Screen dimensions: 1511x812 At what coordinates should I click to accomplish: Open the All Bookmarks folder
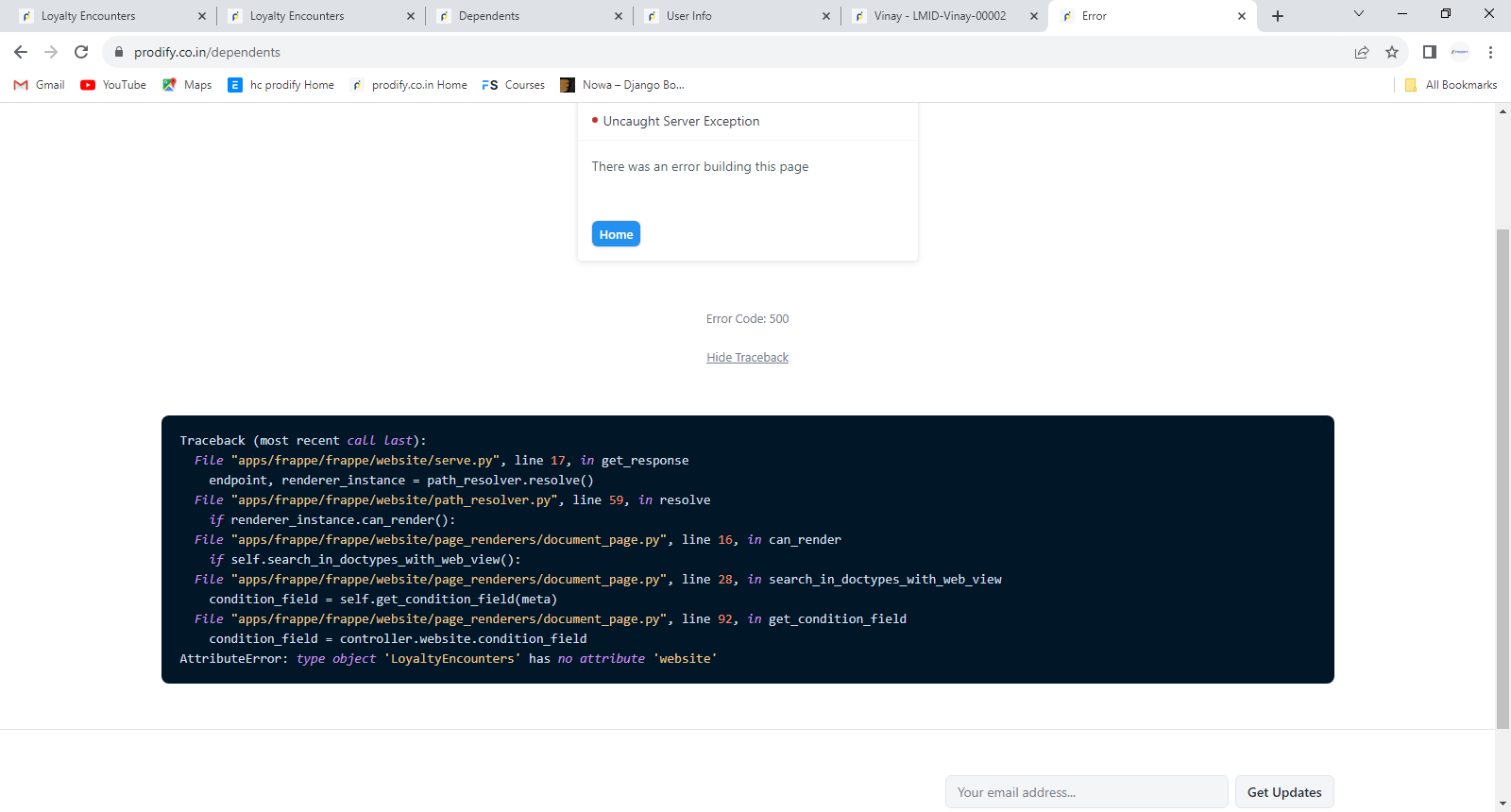click(x=1452, y=85)
